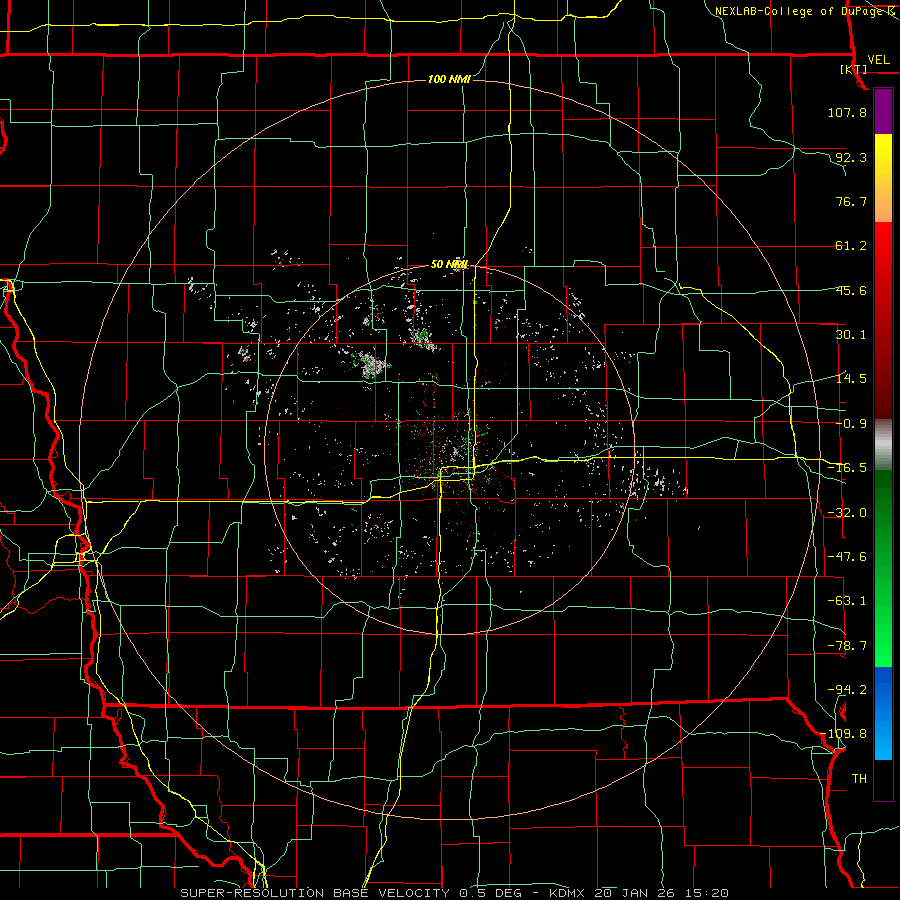Image resolution: width=900 pixels, height=900 pixels.
Task: Click the -109.8 velocity scale value
Action: pos(844,734)
